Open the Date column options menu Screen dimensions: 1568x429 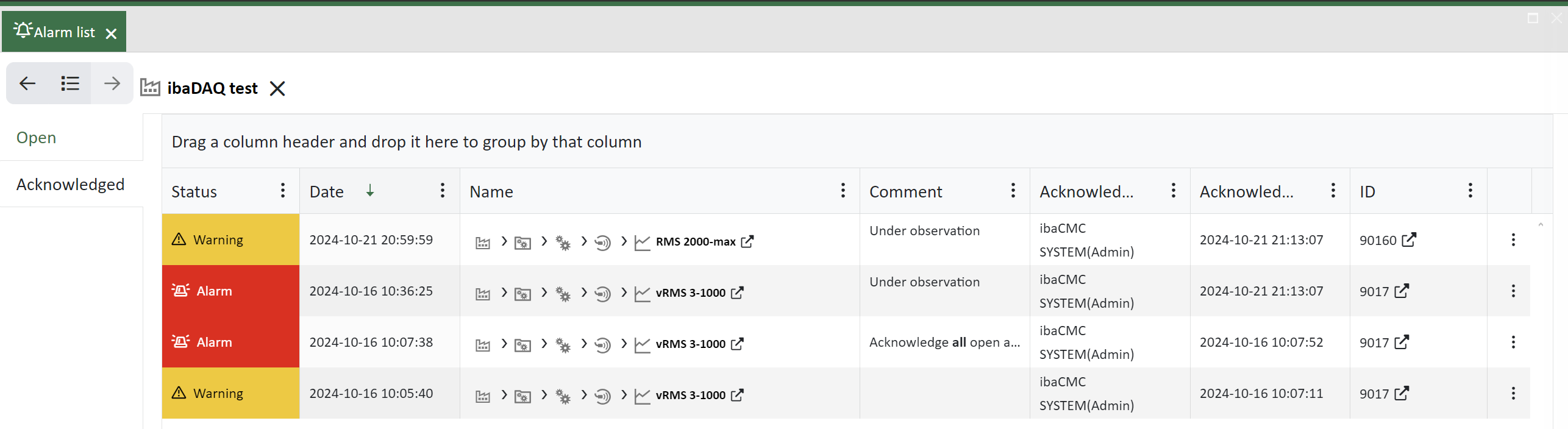pos(443,191)
